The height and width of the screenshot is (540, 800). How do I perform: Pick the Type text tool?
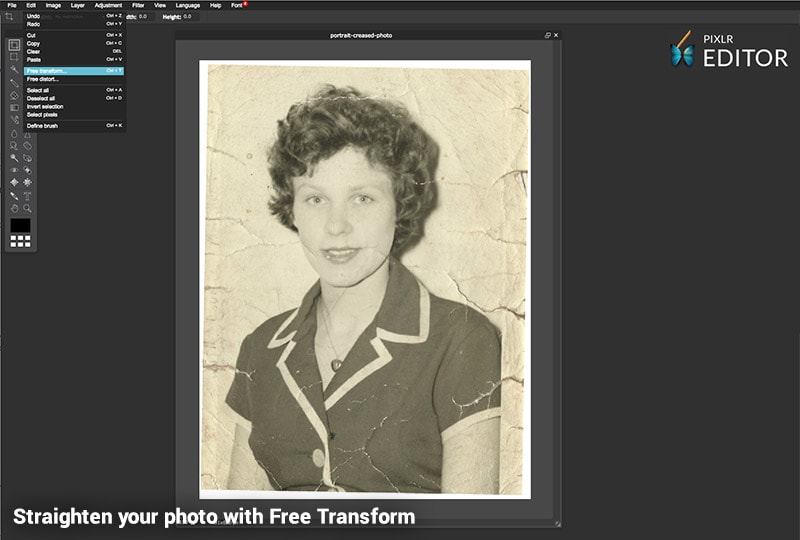pos(27,196)
